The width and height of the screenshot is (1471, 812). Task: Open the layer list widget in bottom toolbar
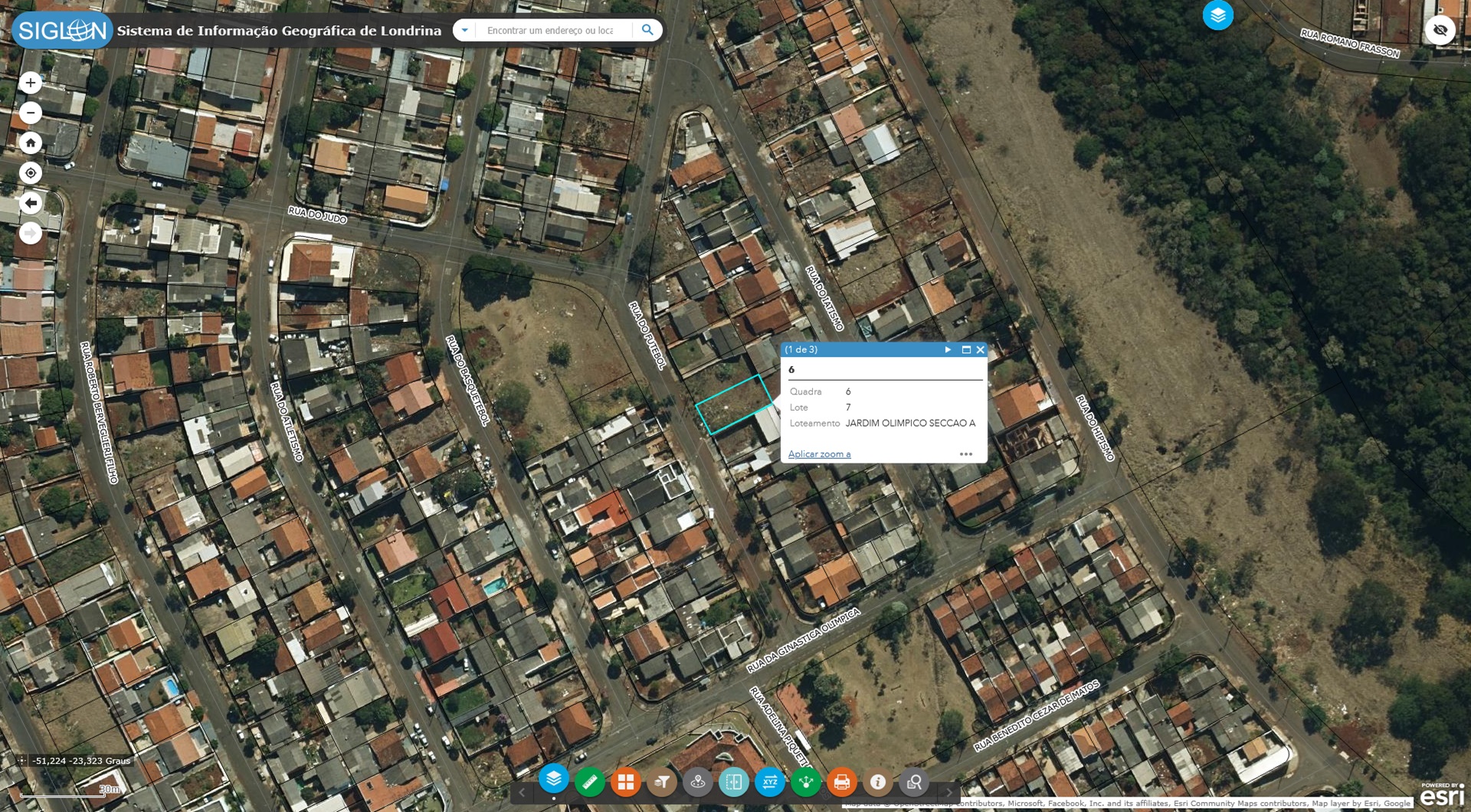pyautogui.click(x=553, y=780)
